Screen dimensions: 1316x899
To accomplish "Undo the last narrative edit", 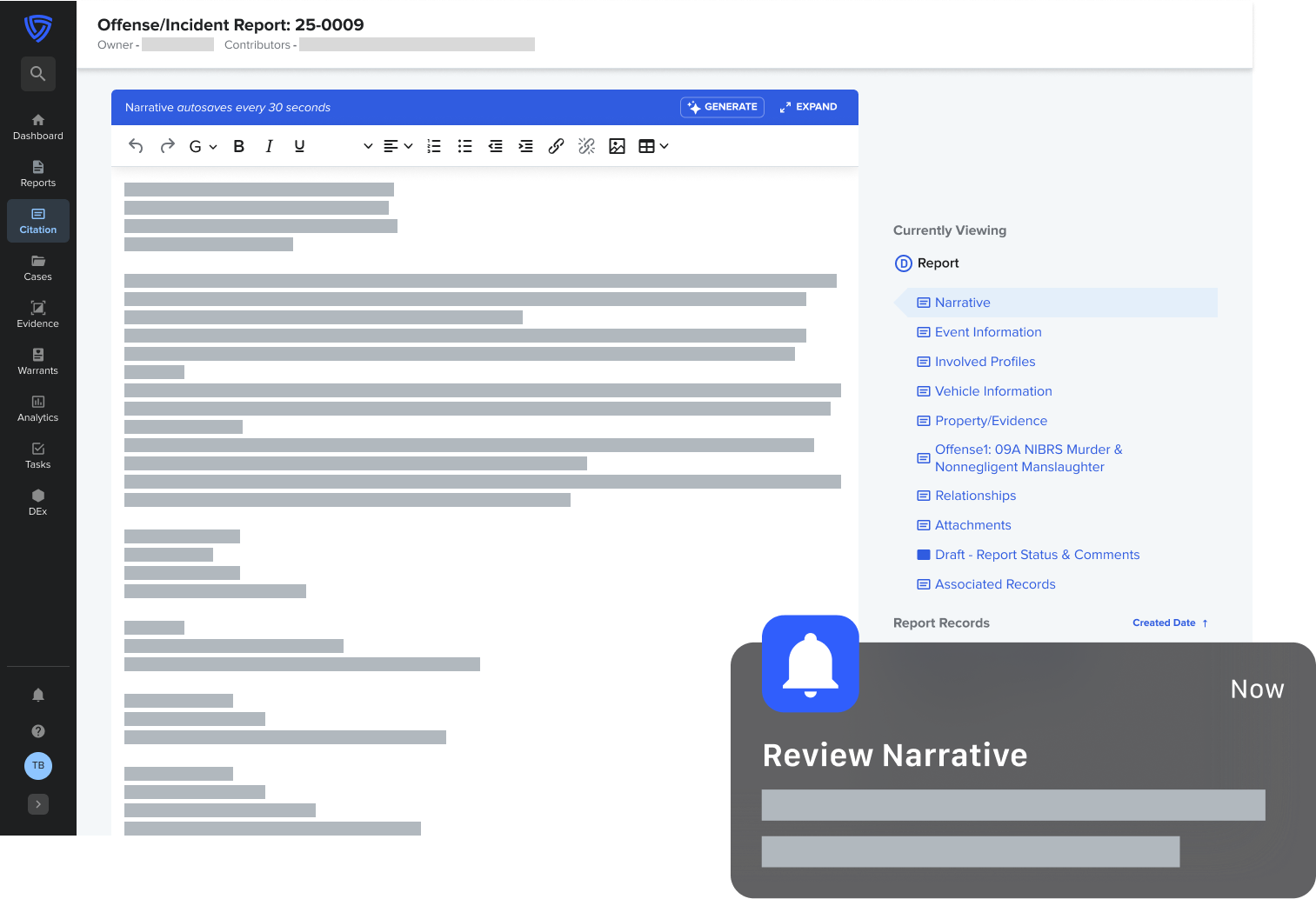I will point(136,146).
